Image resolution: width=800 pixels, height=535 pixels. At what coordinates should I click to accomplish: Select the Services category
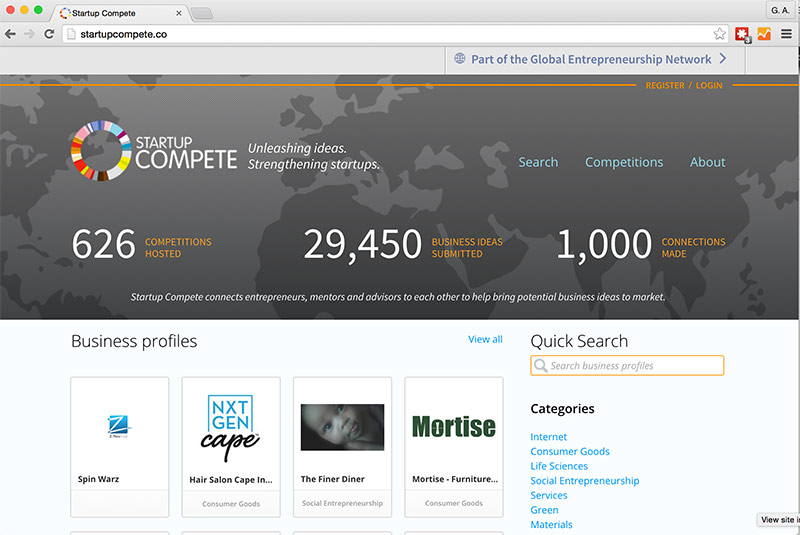point(548,495)
